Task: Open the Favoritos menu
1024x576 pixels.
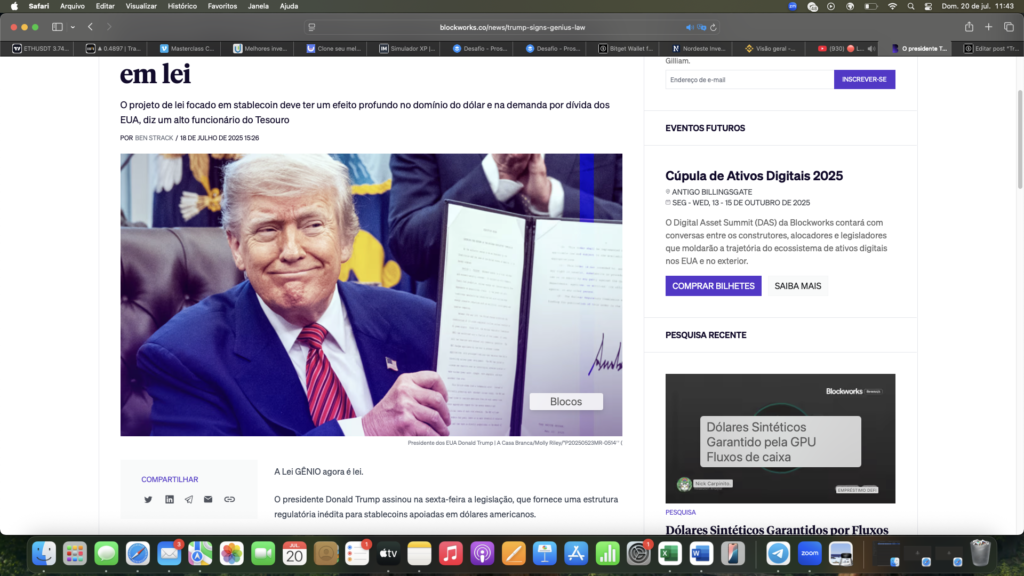Action: click(x=222, y=7)
